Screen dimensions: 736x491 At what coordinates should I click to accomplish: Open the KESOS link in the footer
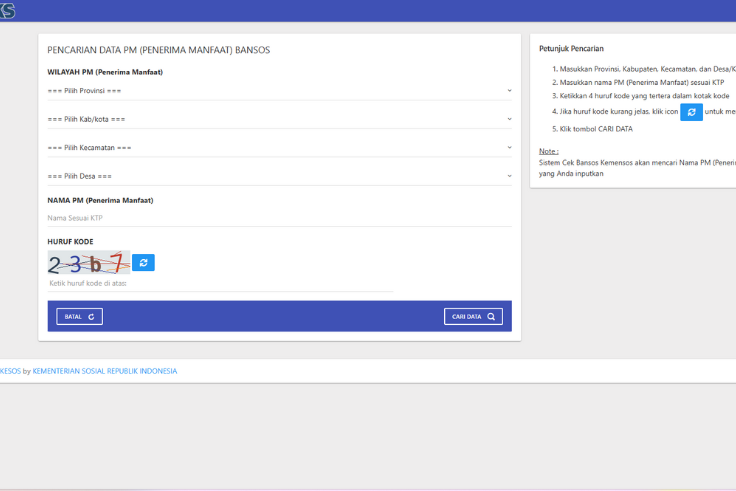[10, 371]
